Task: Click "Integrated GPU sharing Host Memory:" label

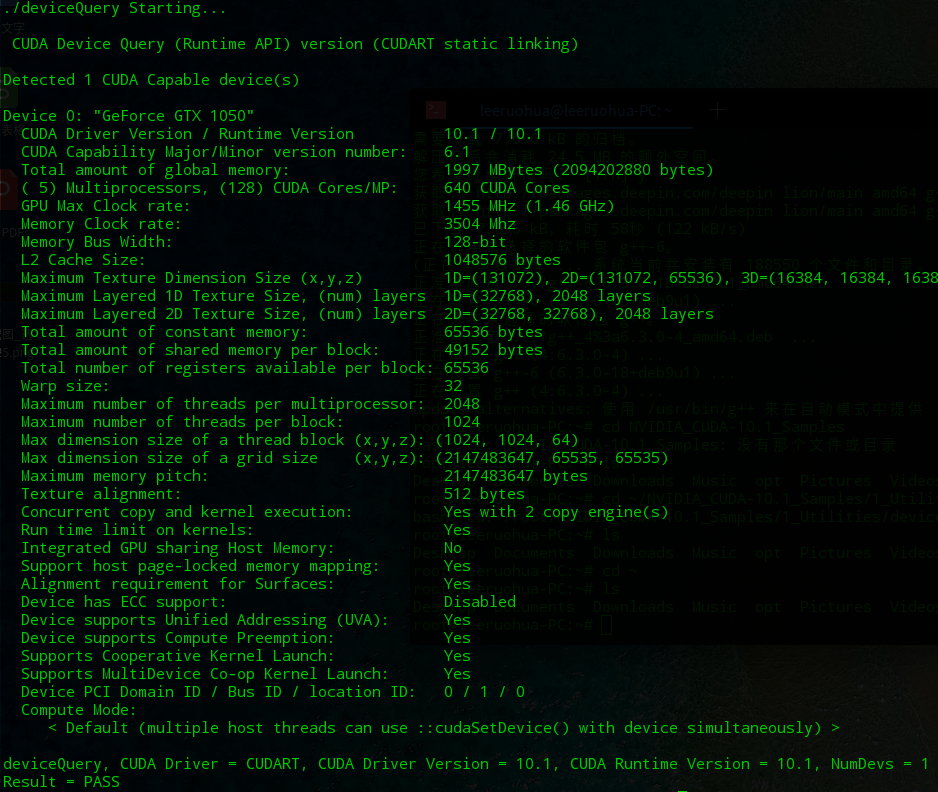Action: pyautogui.click(x=178, y=548)
